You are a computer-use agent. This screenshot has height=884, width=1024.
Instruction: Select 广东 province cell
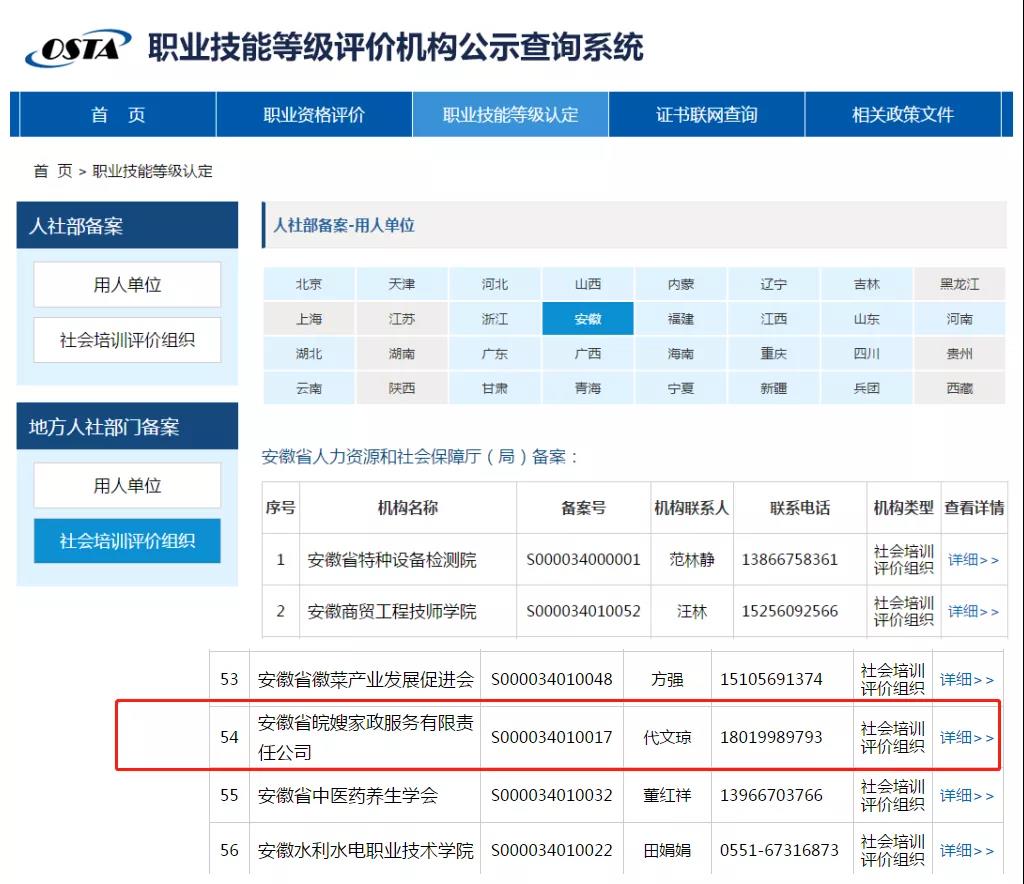[495, 354]
